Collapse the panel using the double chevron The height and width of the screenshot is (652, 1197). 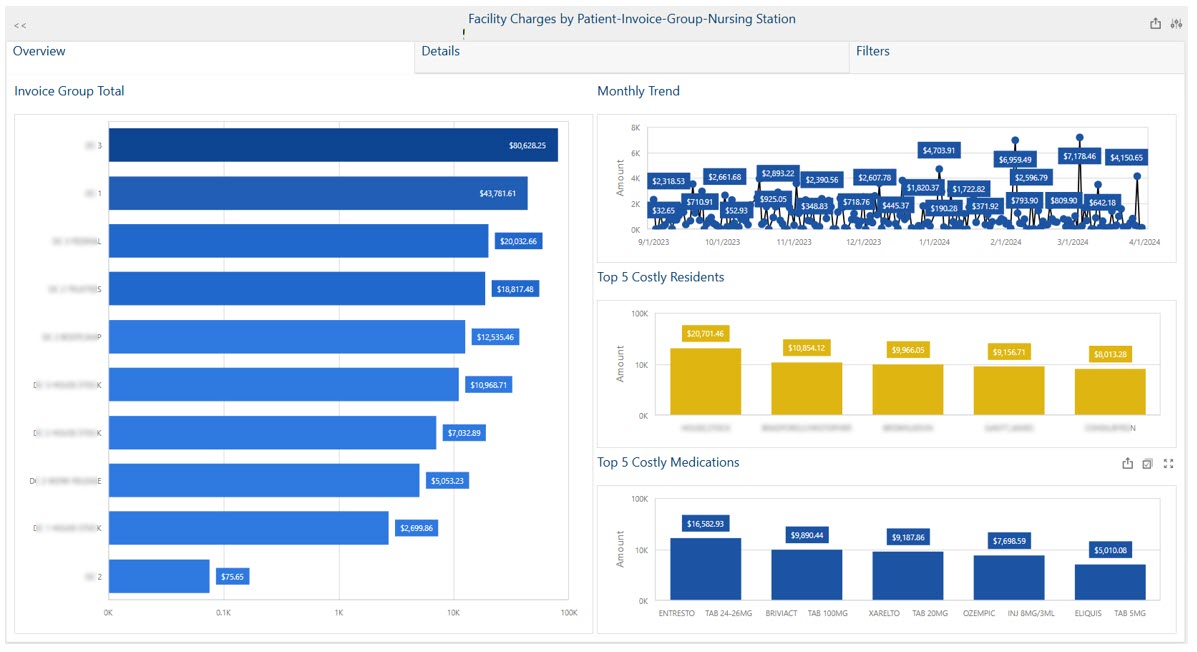(20, 25)
